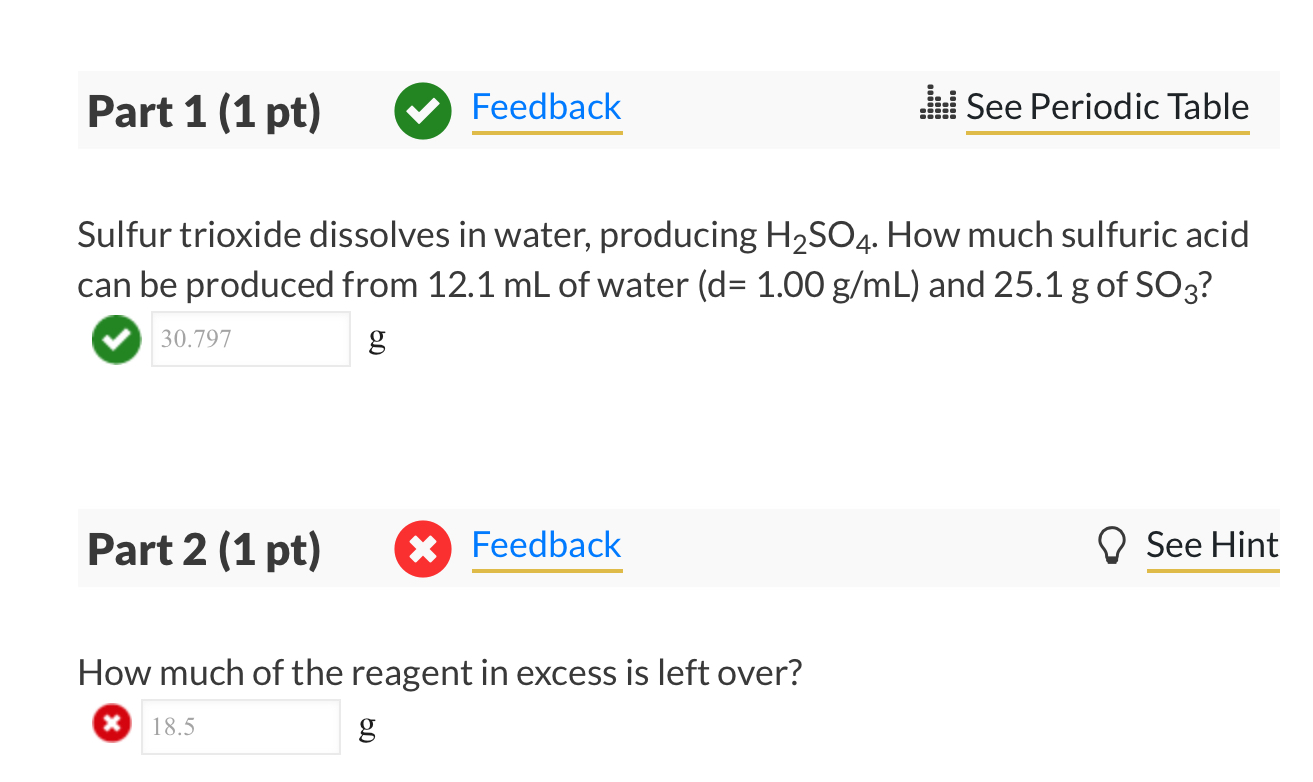Click the Part 2 (1 pt) heading
Viewport: 1313px width, 782px height.
click(203, 548)
